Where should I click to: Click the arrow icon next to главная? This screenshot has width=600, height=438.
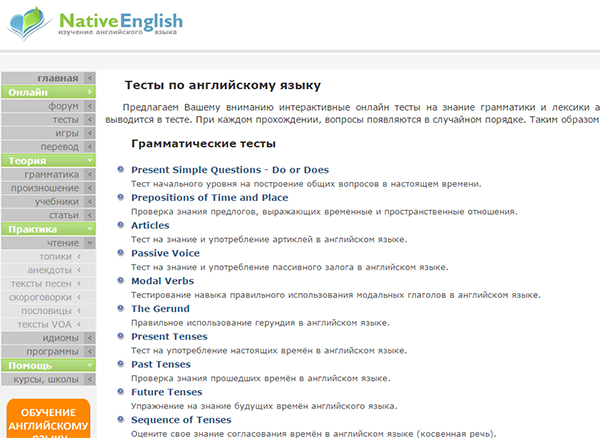point(90,78)
